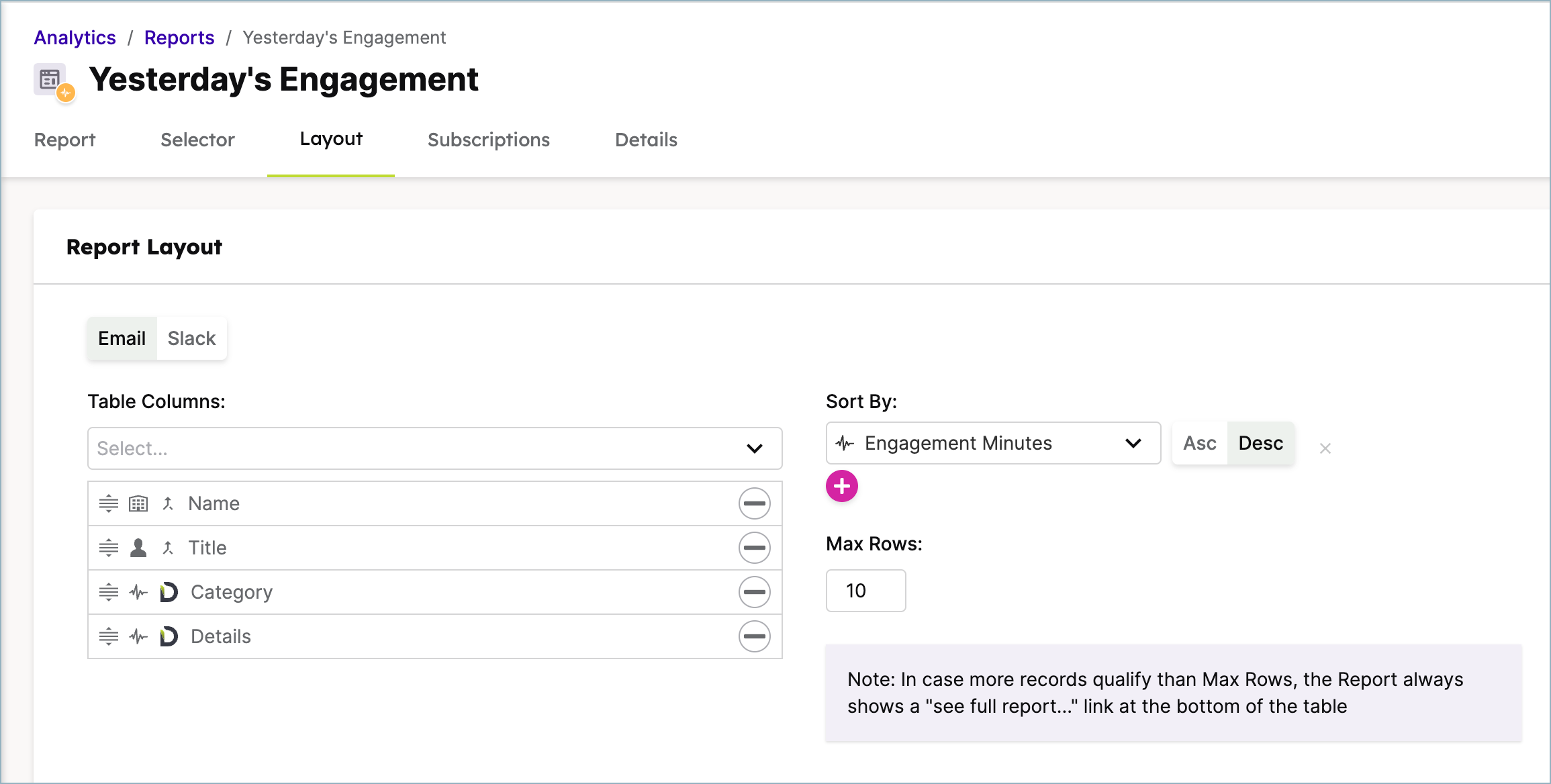Click the Max Rows note text
Viewport: 1551px width, 784px height.
click(1155, 693)
